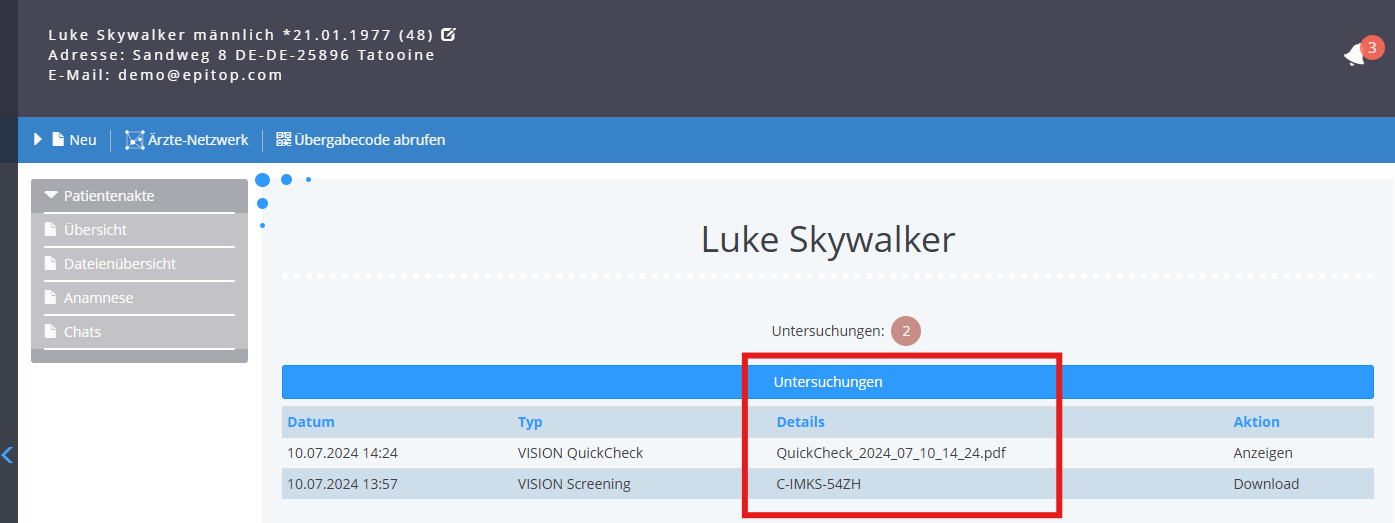The width and height of the screenshot is (1395, 523).
Task: Click the edit patient data pencil icon
Action: [x=448, y=34]
